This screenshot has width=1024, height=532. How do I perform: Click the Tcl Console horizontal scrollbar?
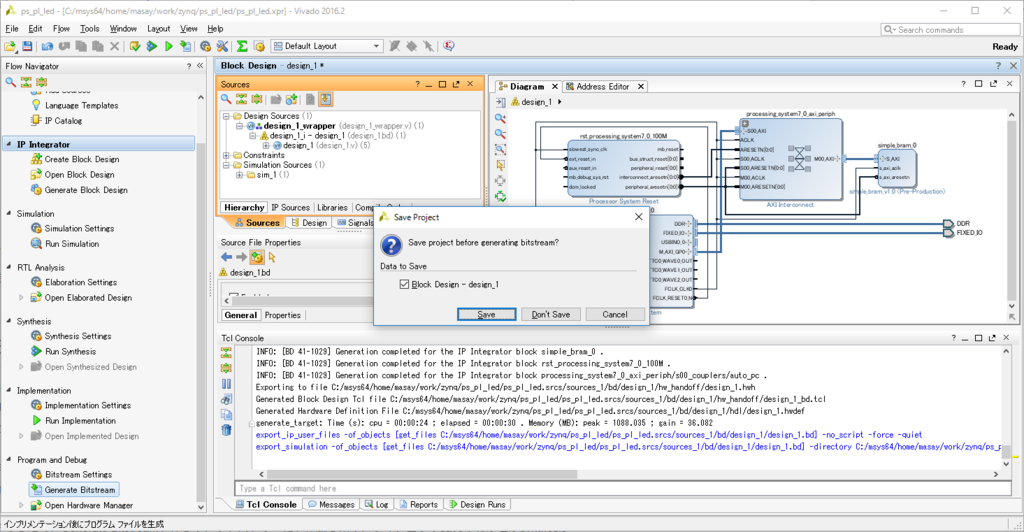point(422,475)
